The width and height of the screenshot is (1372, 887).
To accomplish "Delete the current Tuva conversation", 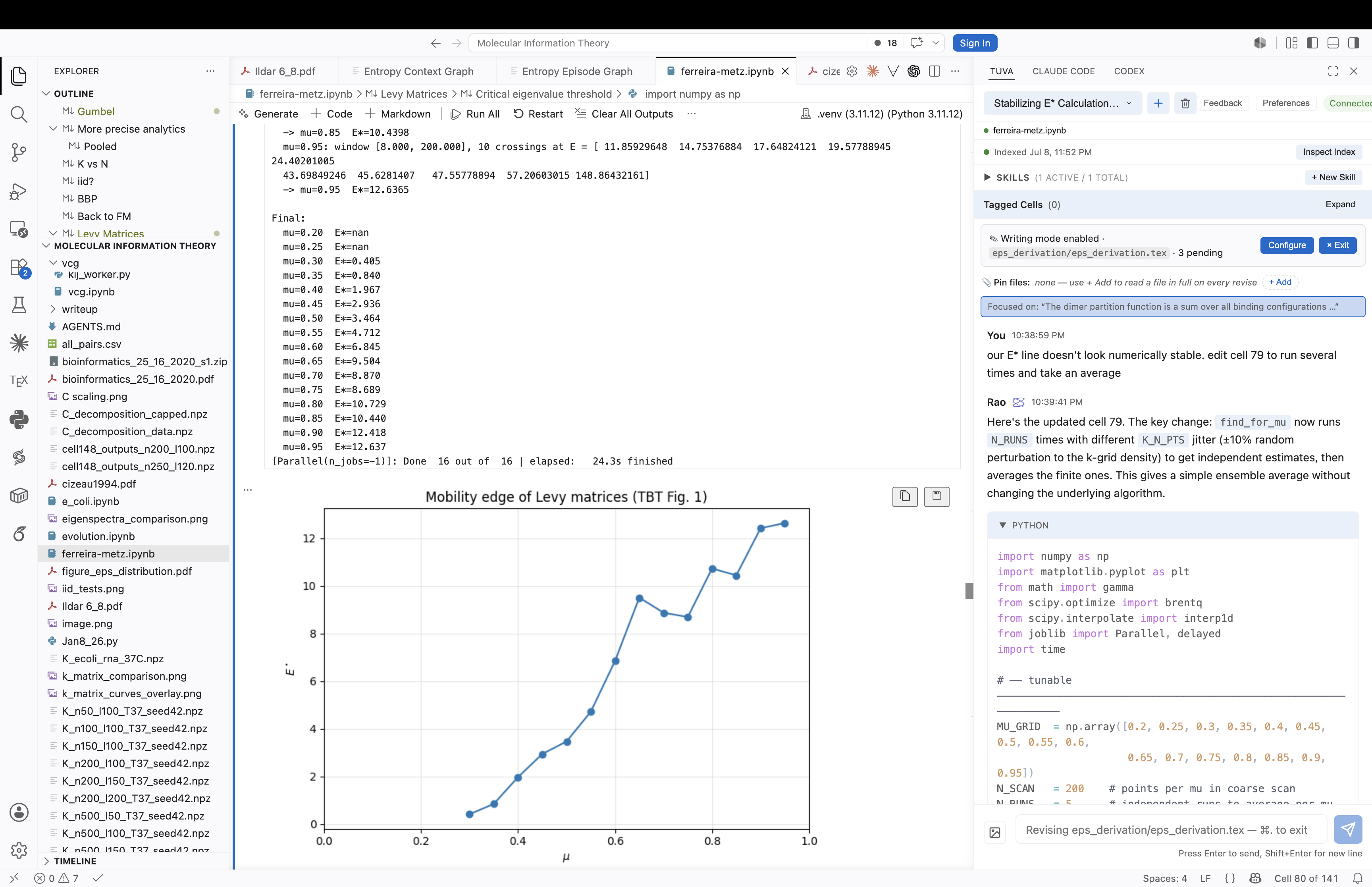I will (1185, 103).
